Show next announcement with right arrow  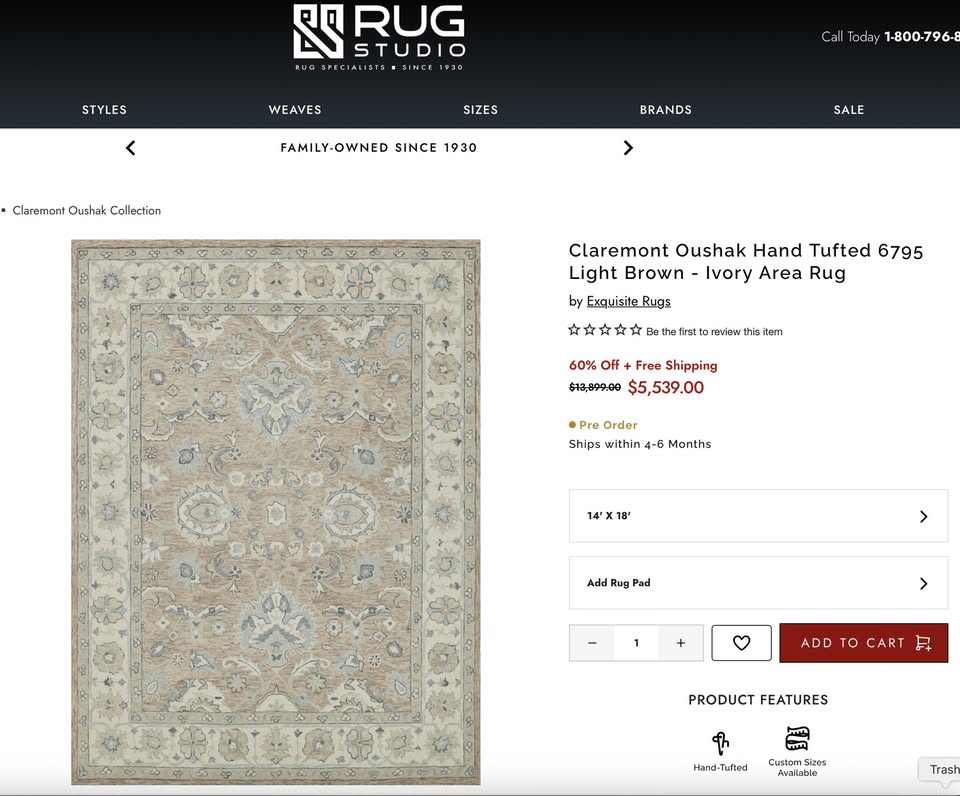pos(628,148)
